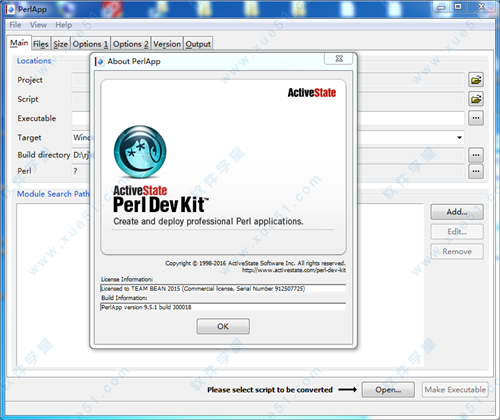Switch to the Version tab
The image size is (500, 420).
pyautogui.click(x=167, y=44)
